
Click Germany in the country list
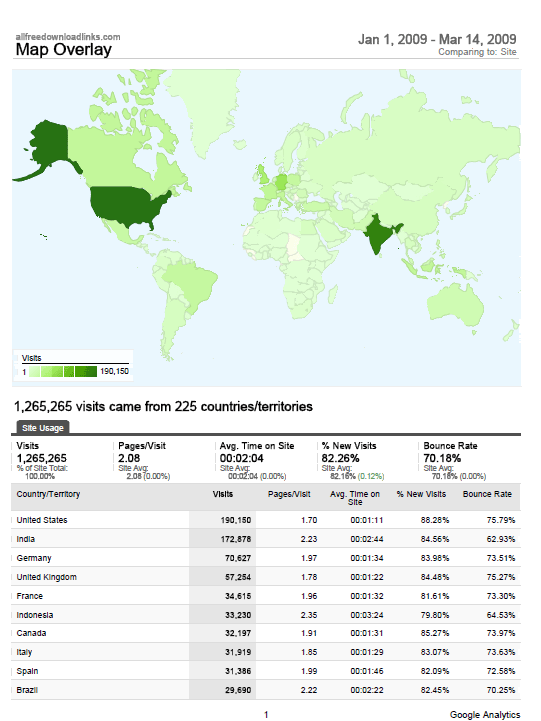pos(34,558)
